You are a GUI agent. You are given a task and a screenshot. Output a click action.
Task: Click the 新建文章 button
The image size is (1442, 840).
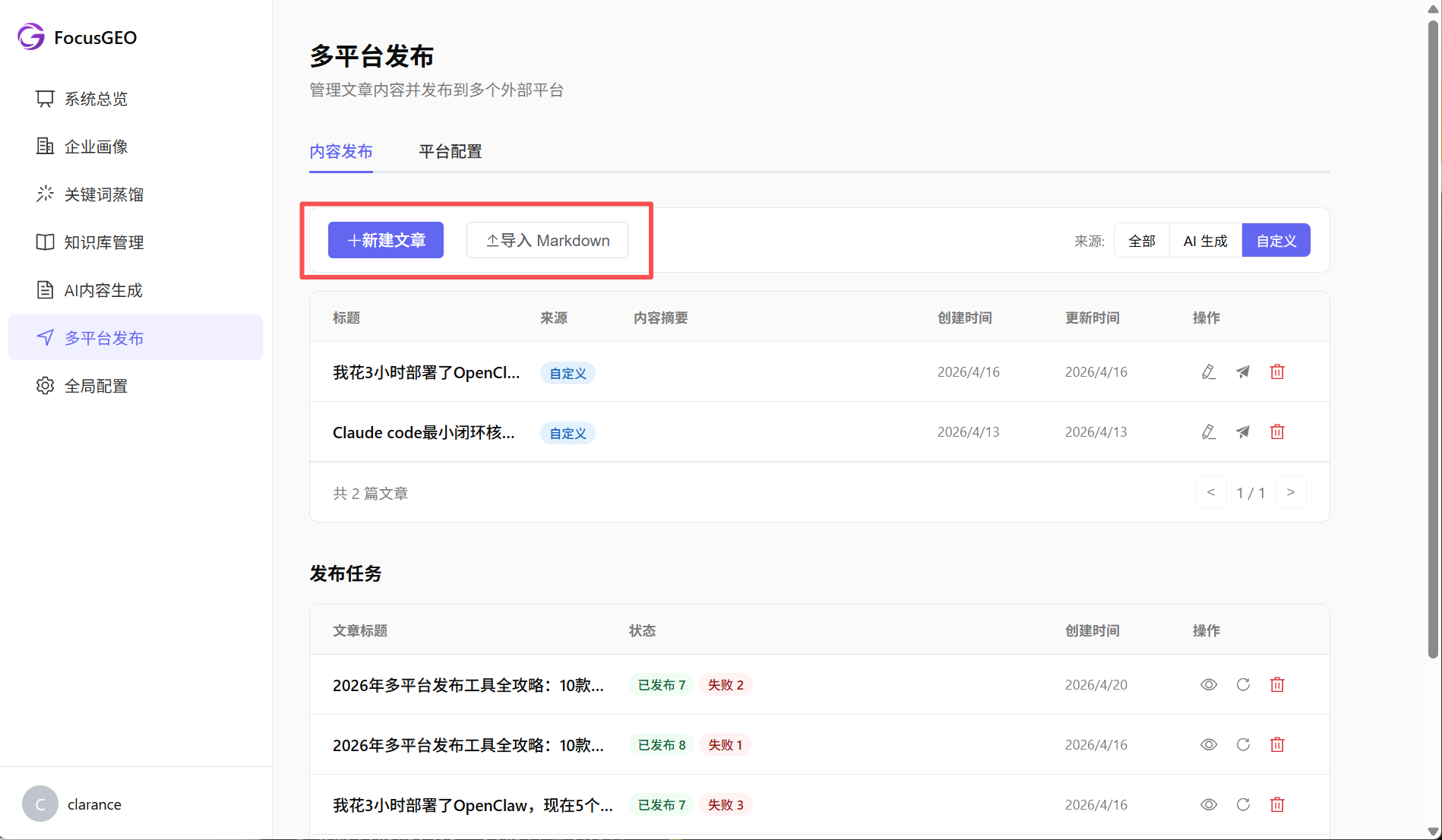(x=386, y=240)
